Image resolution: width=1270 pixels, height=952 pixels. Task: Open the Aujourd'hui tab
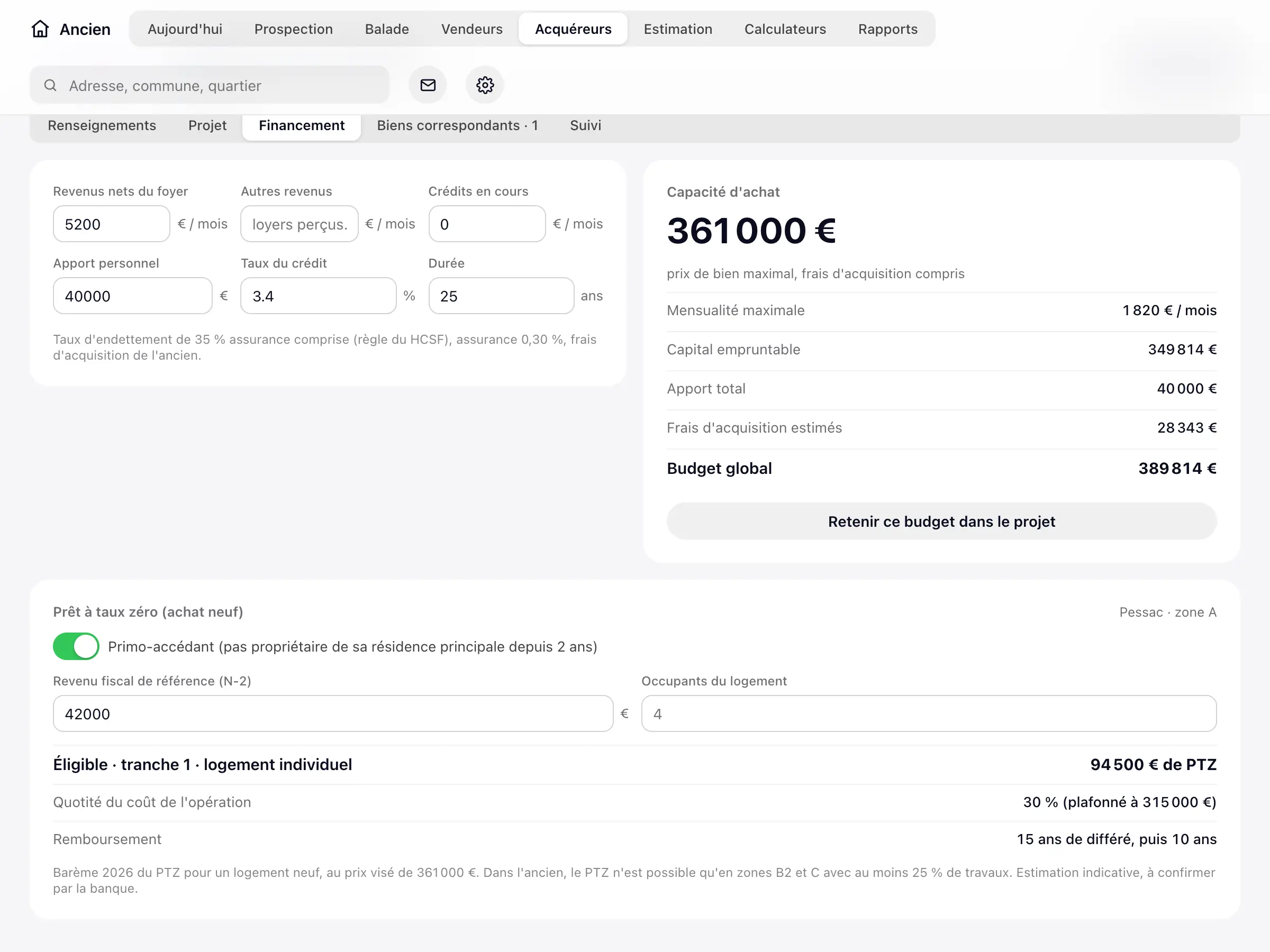click(x=185, y=29)
